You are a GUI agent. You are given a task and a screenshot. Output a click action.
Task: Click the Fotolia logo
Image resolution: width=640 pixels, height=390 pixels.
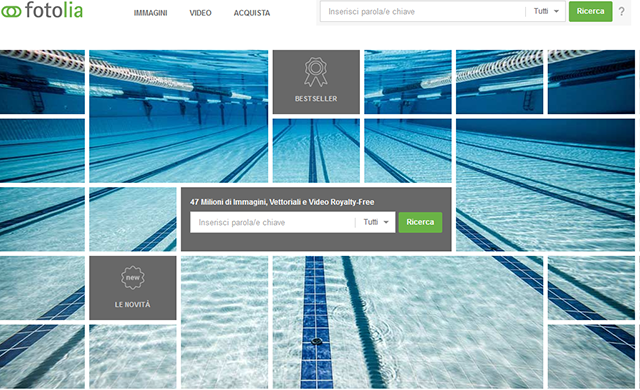click(x=42, y=10)
